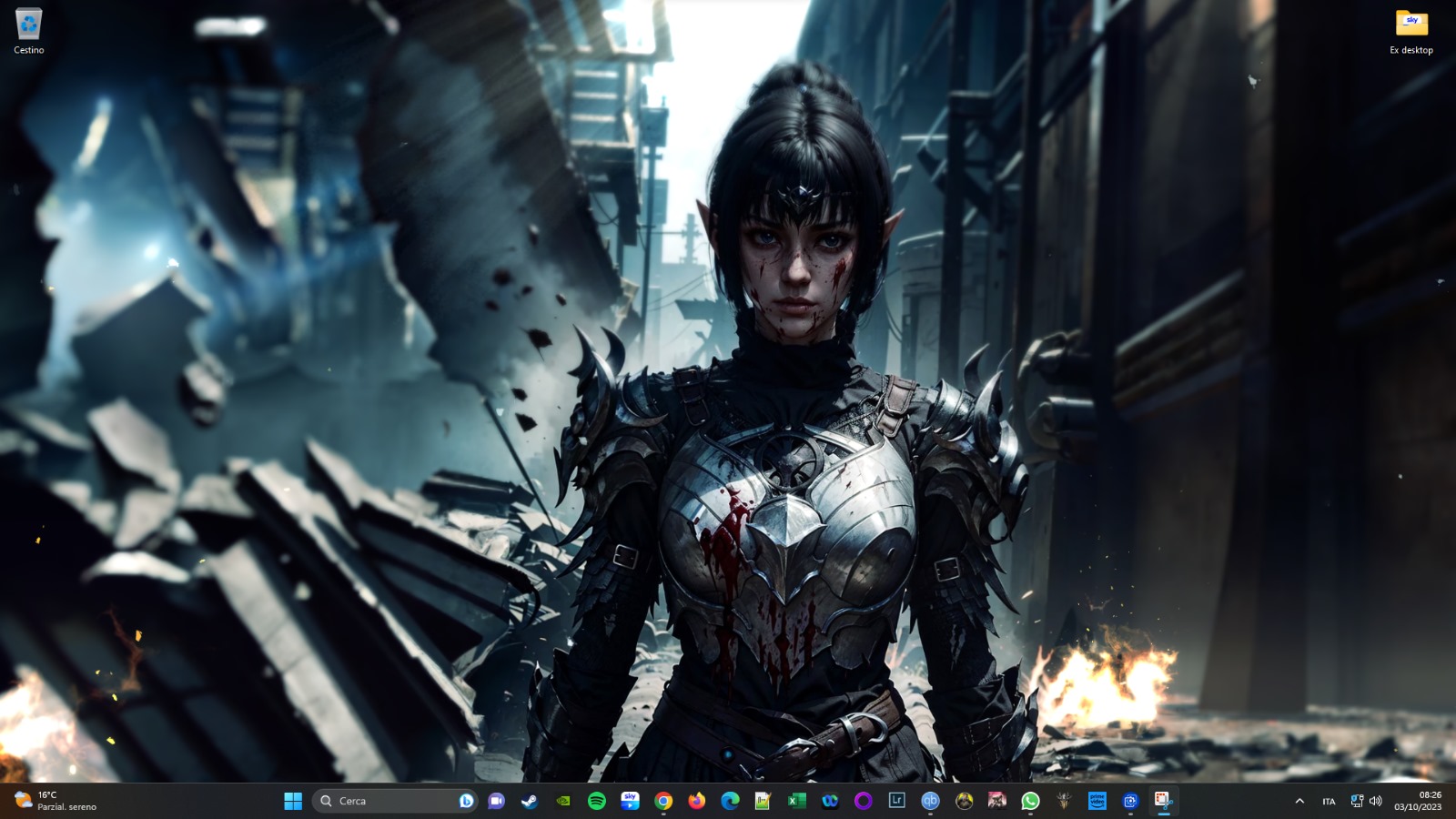Open Microsoft Edge from taskbar

730,801
